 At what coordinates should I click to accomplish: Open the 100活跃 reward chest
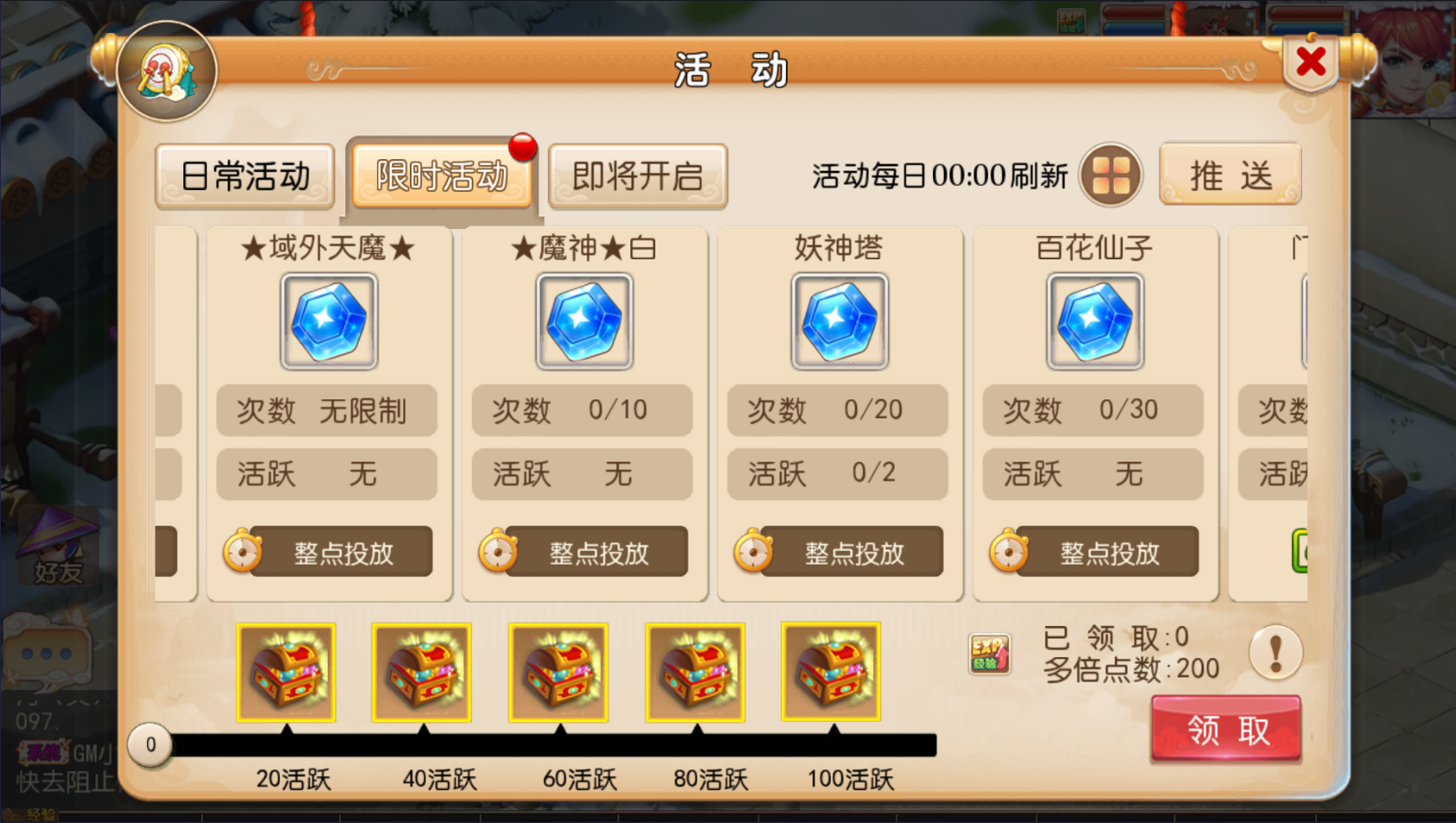point(831,672)
